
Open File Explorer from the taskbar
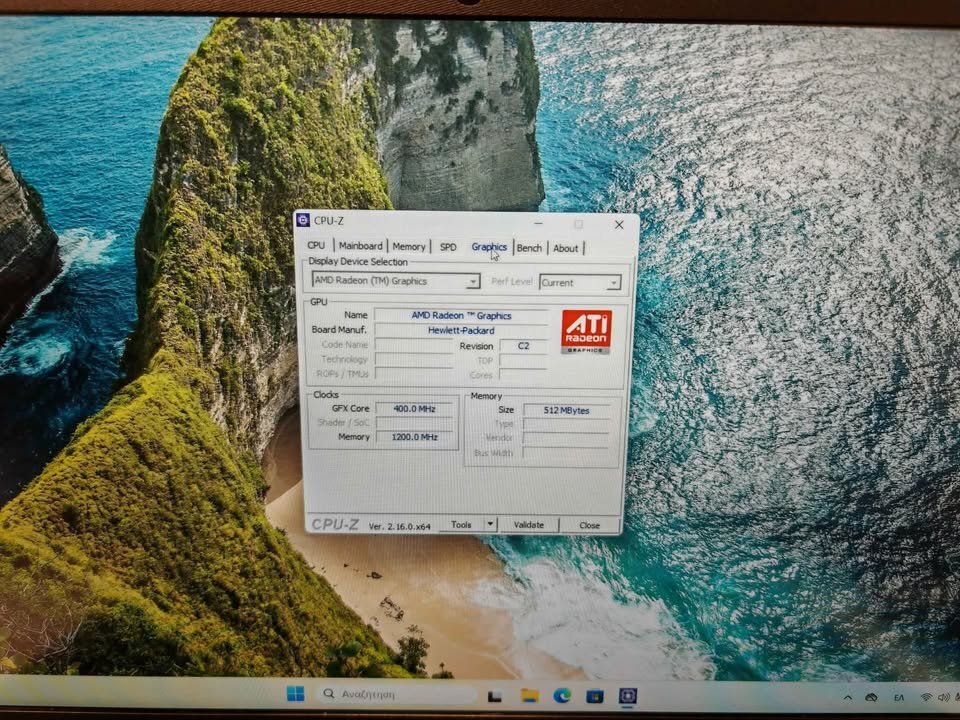[x=530, y=696]
